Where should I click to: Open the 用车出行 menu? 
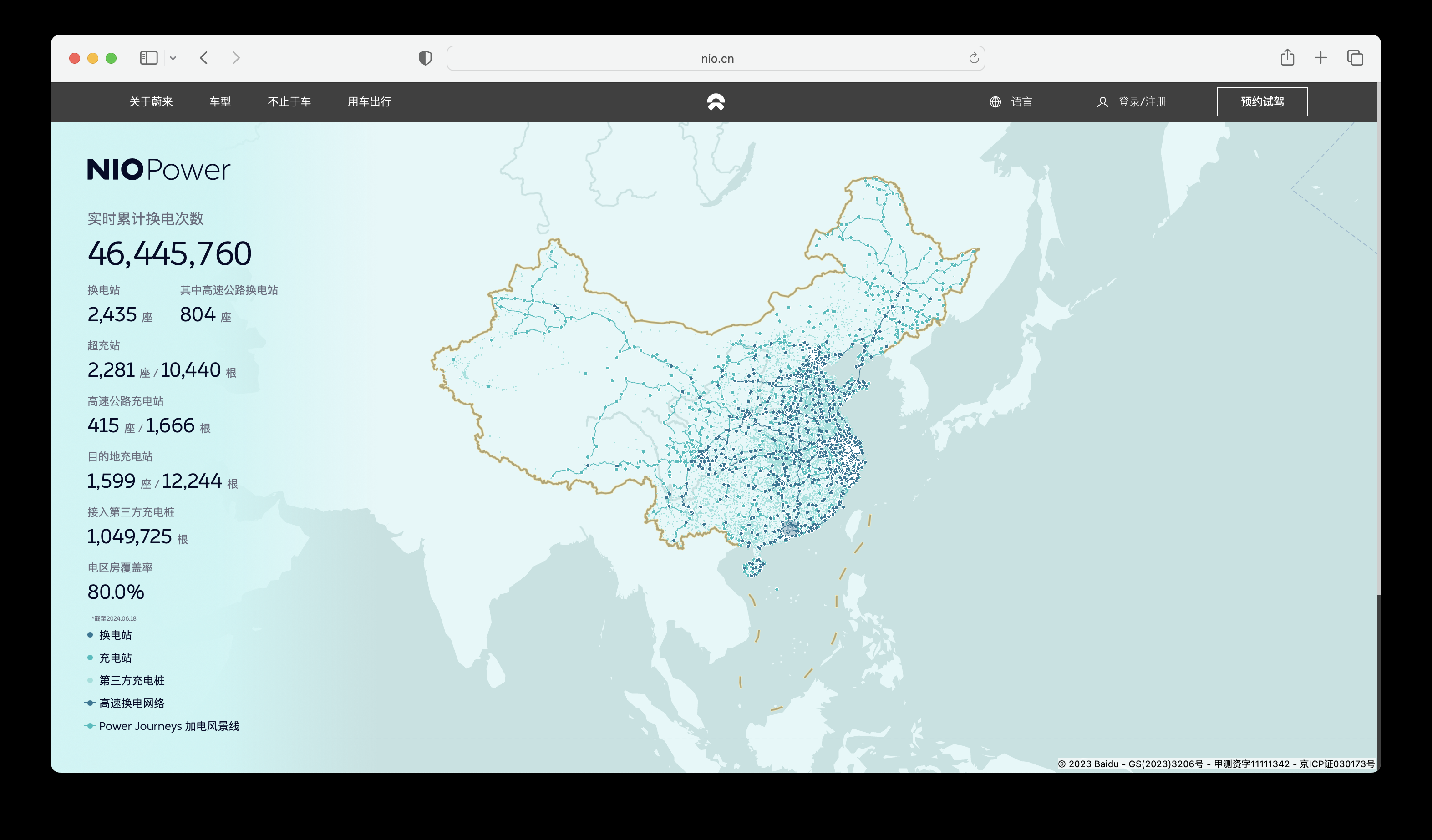coord(369,101)
